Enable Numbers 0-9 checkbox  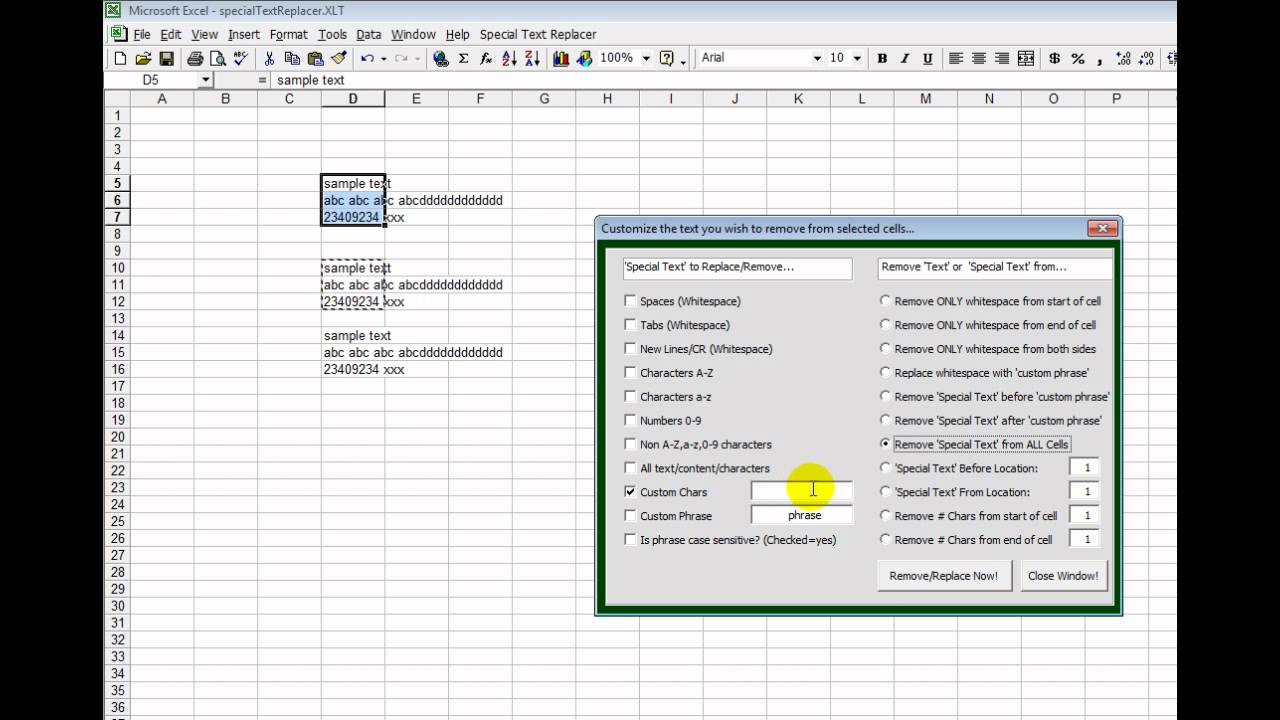coord(630,421)
